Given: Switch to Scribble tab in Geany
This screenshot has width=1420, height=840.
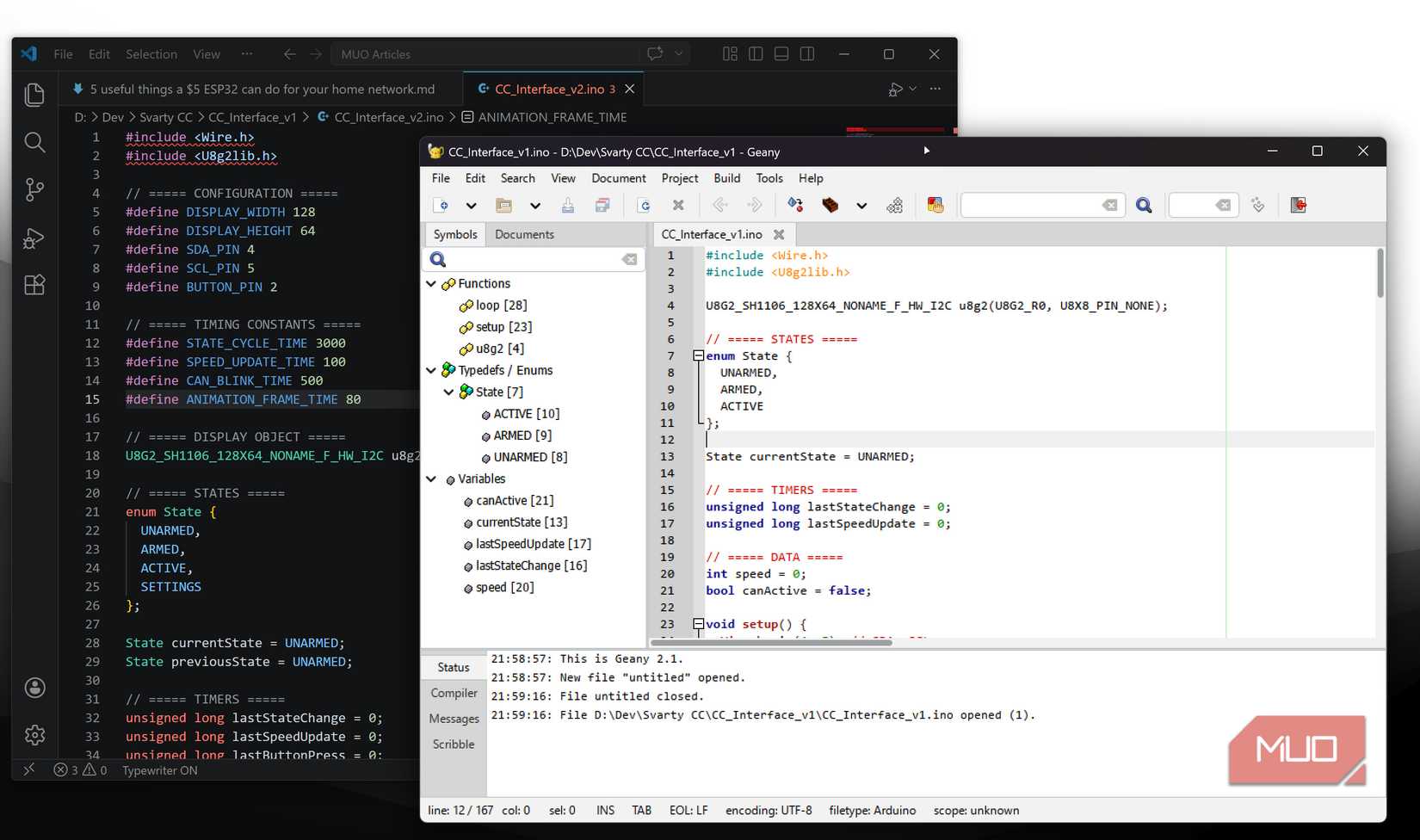Looking at the screenshot, I should 454,744.
